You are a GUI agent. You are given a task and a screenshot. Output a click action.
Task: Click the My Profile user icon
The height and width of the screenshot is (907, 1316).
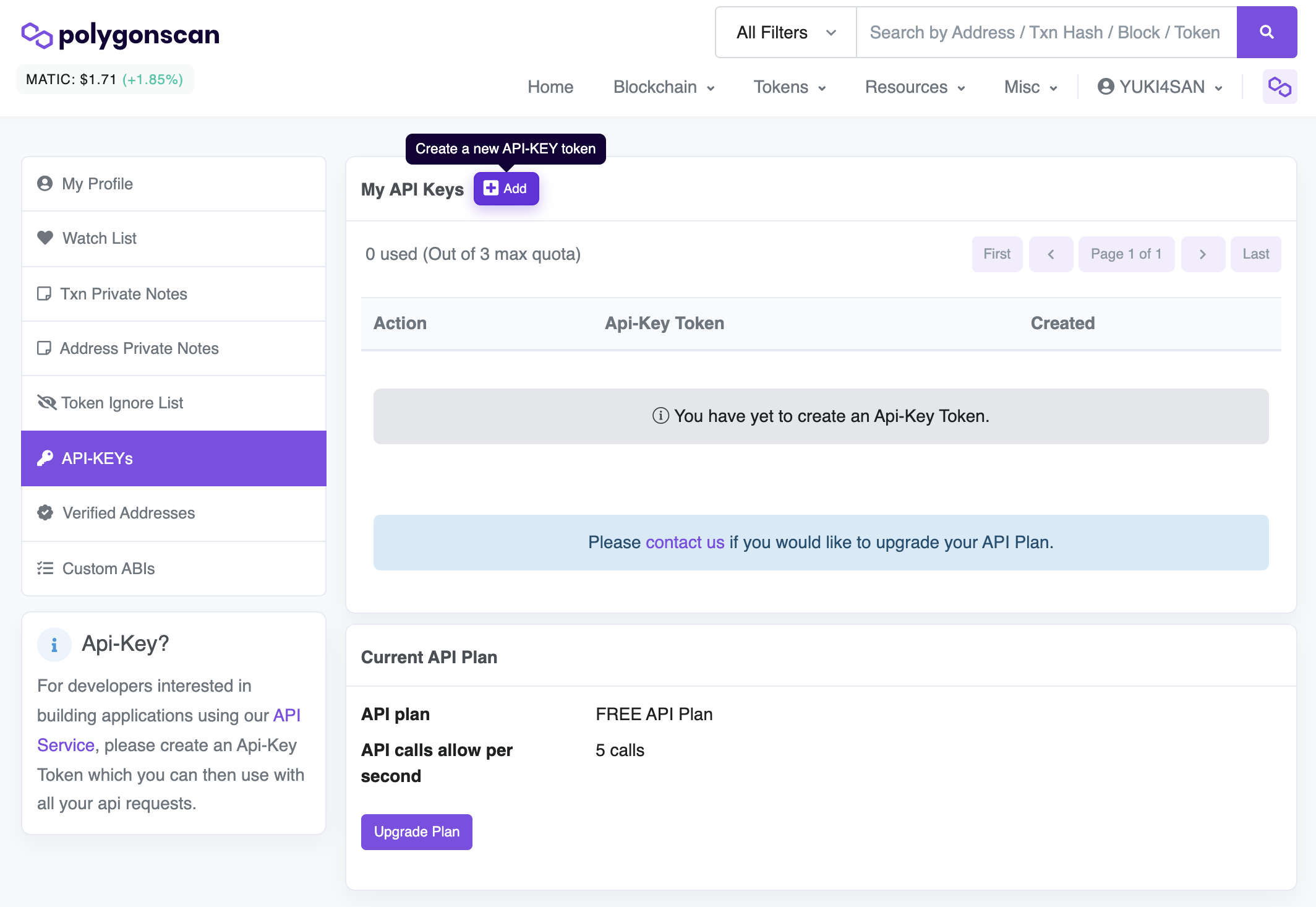click(x=45, y=184)
